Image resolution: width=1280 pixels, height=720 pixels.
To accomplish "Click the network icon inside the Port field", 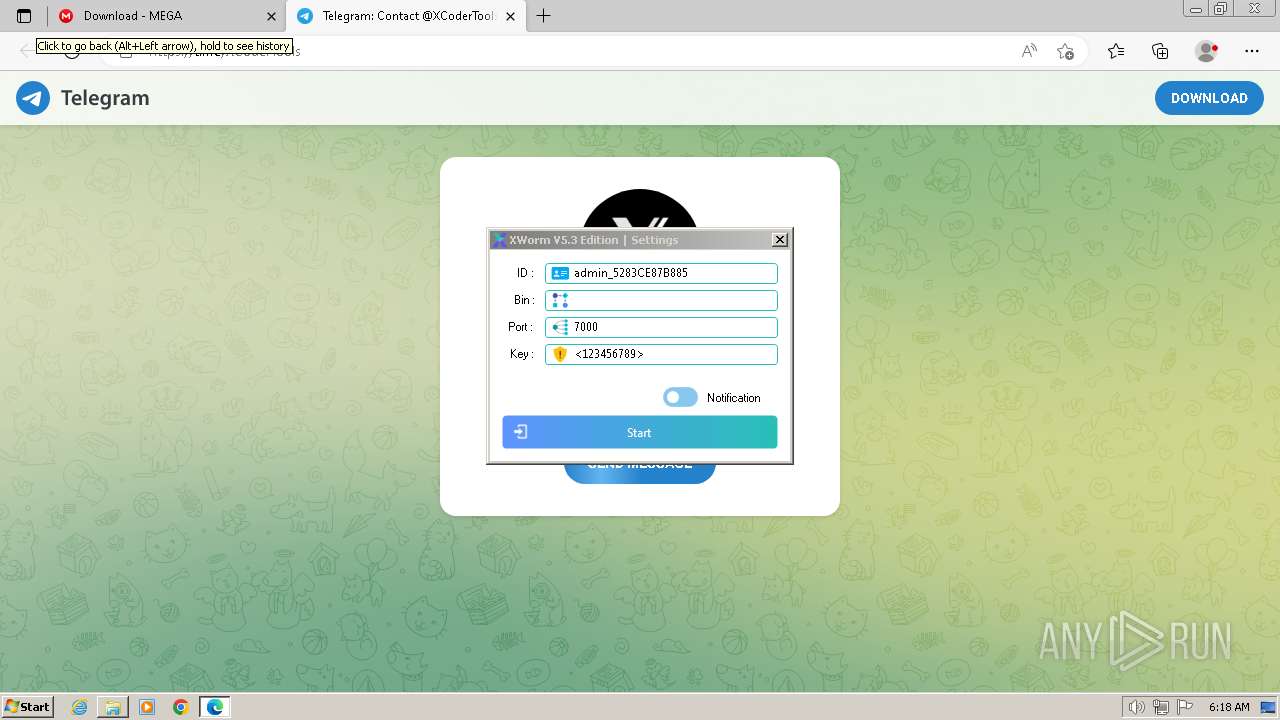I will (560, 327).
